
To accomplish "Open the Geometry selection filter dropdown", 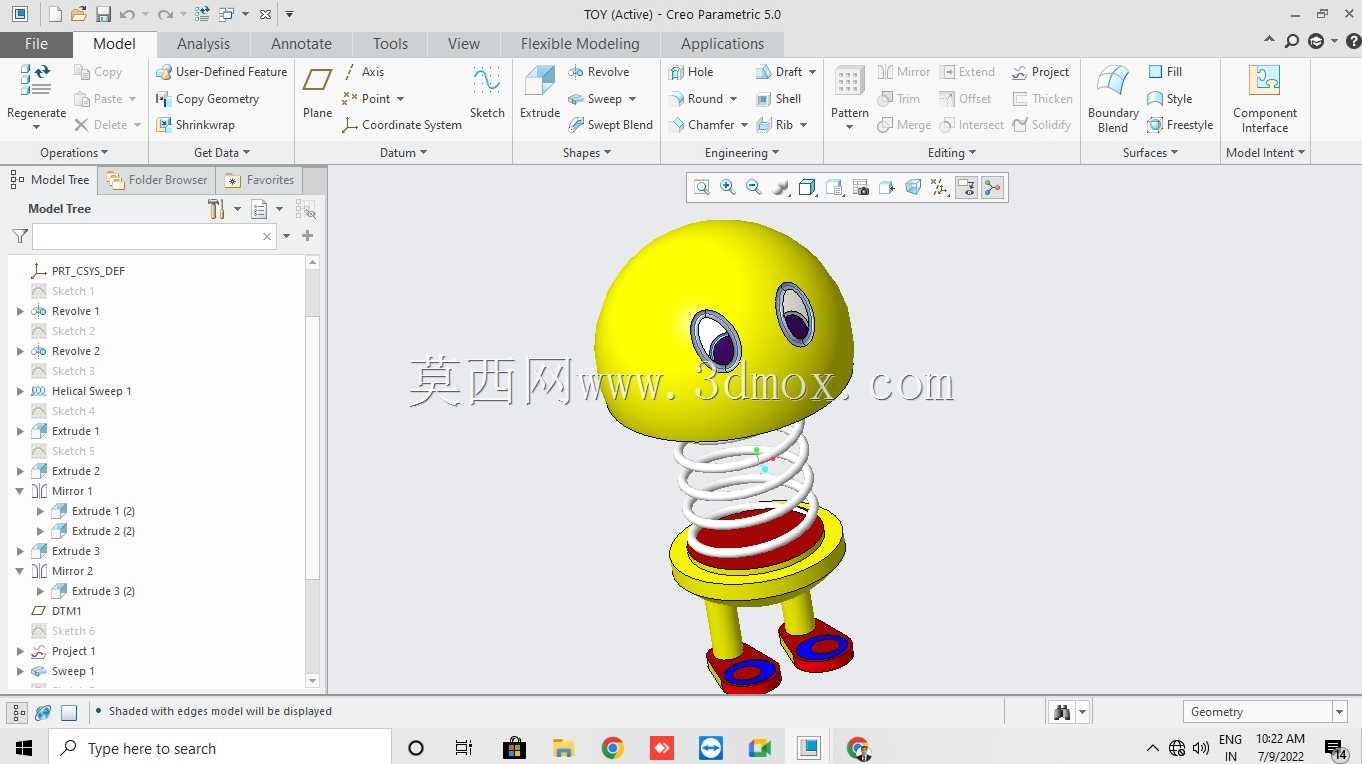I will 1340,712.
